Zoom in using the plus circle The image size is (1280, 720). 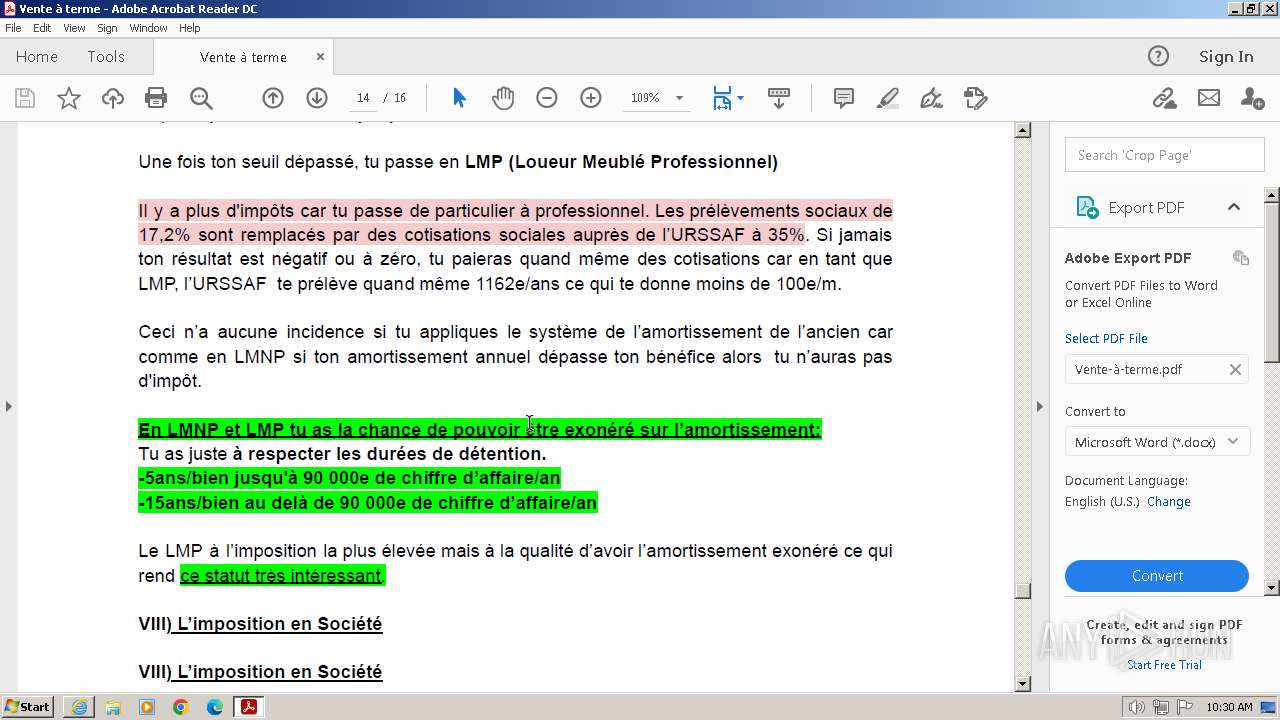pyautogui.click(x=591, y=98)
